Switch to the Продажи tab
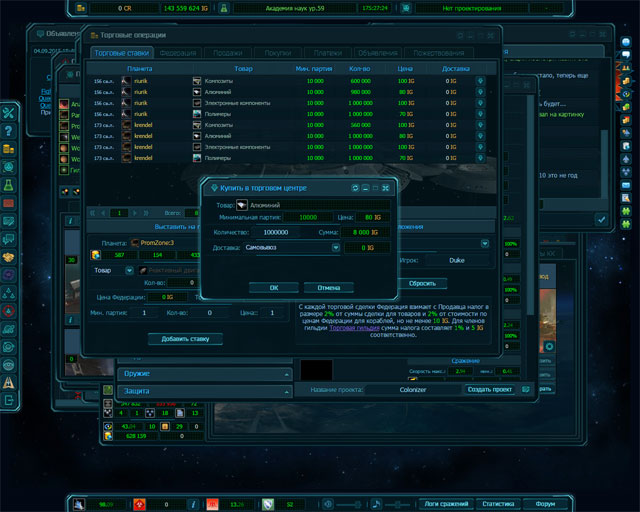The width and height of the screenshot is (640, 512). tap(228, 53)
